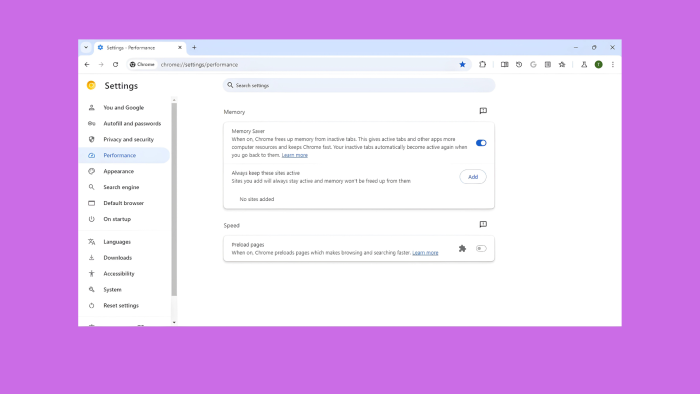
Task: Click the address bar URL
Action: coord(200,65)
